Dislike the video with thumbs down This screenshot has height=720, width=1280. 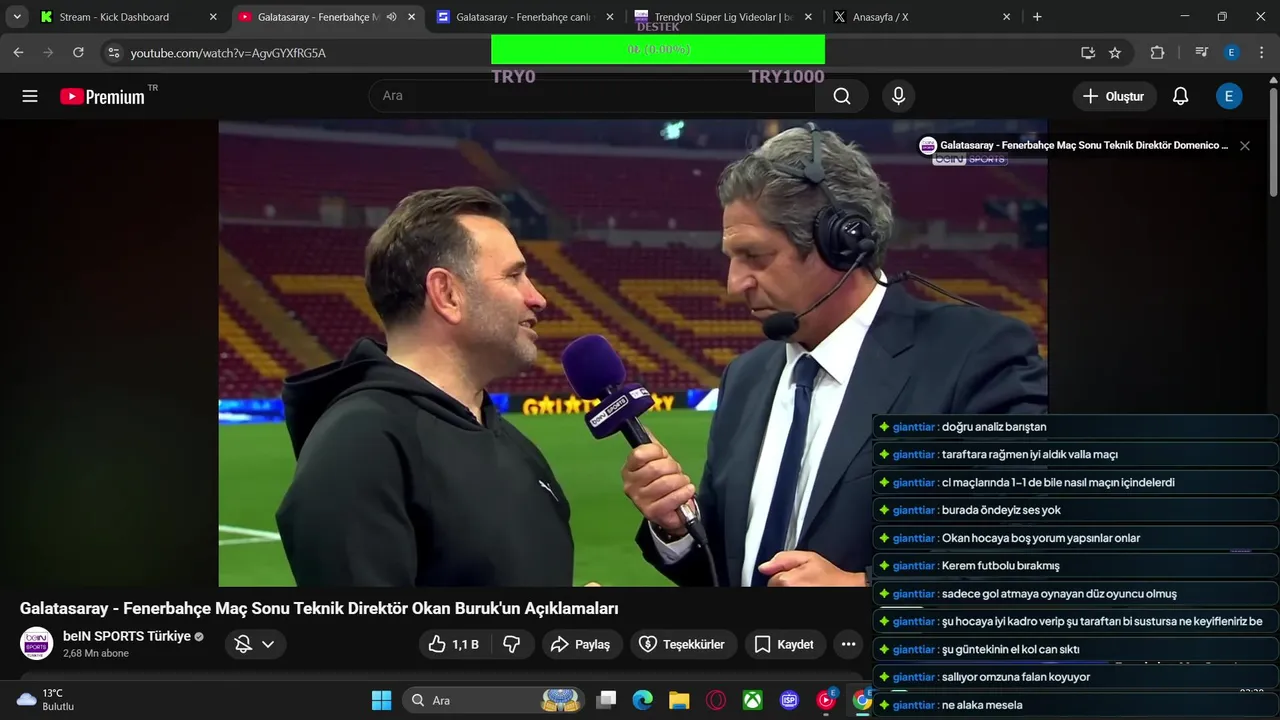(512, 644)
